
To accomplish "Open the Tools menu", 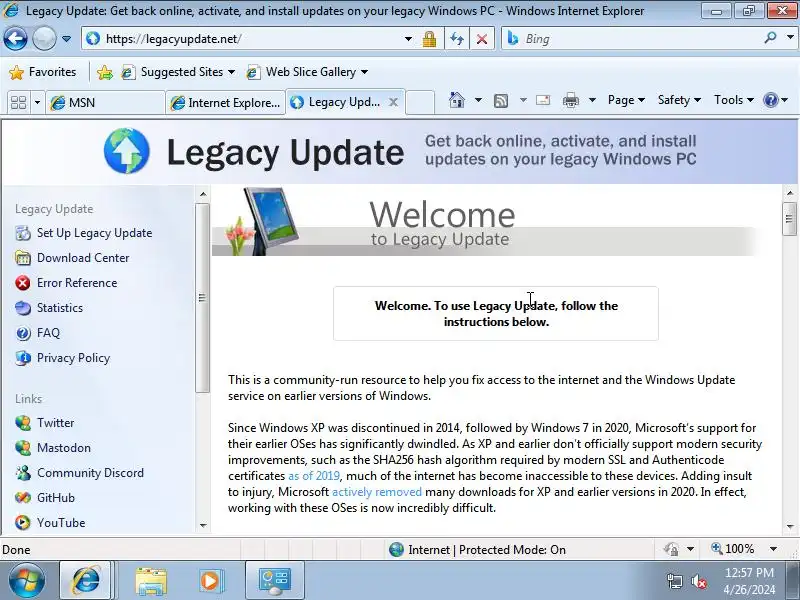I will coord(734,100).
